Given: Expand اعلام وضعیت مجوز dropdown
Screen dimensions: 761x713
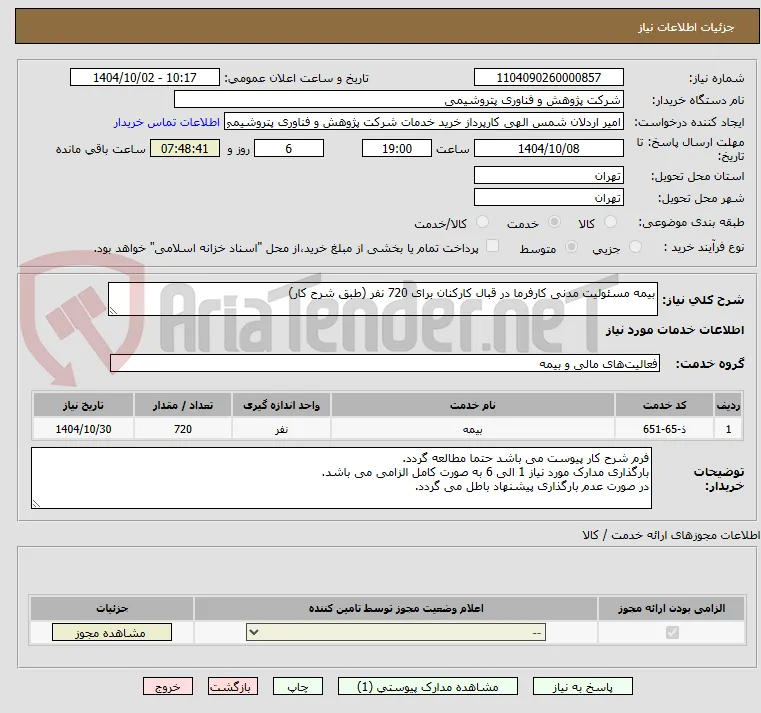Looking at the screenshot, I should [396, 632].
